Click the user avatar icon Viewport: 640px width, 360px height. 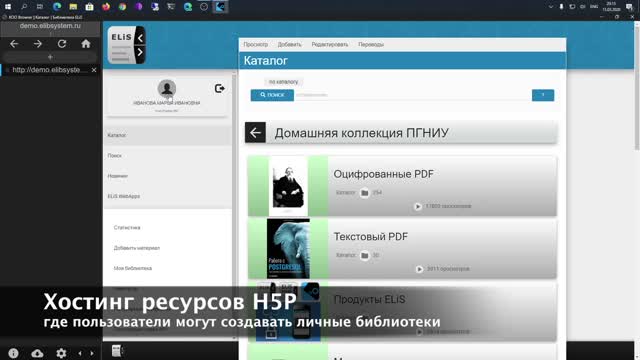[167, 88]
